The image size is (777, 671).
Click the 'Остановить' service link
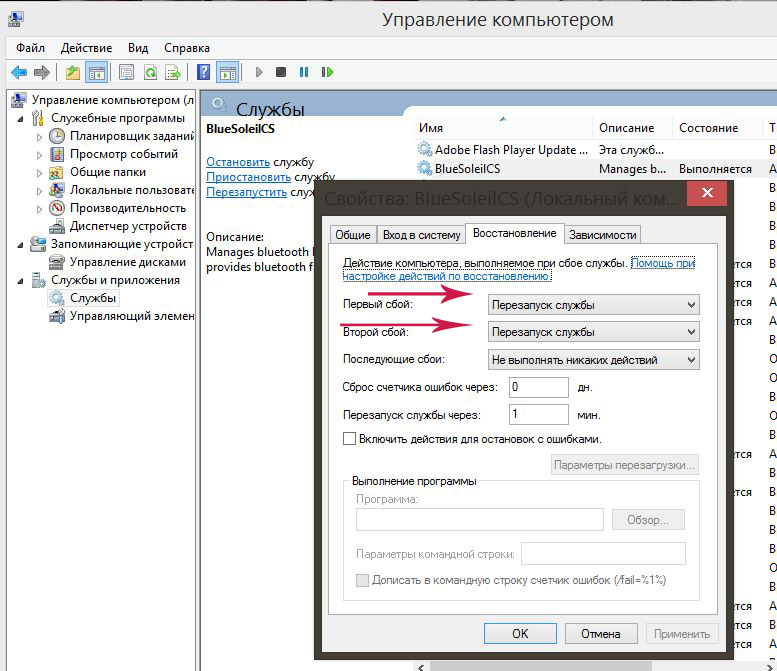[238, 162]
